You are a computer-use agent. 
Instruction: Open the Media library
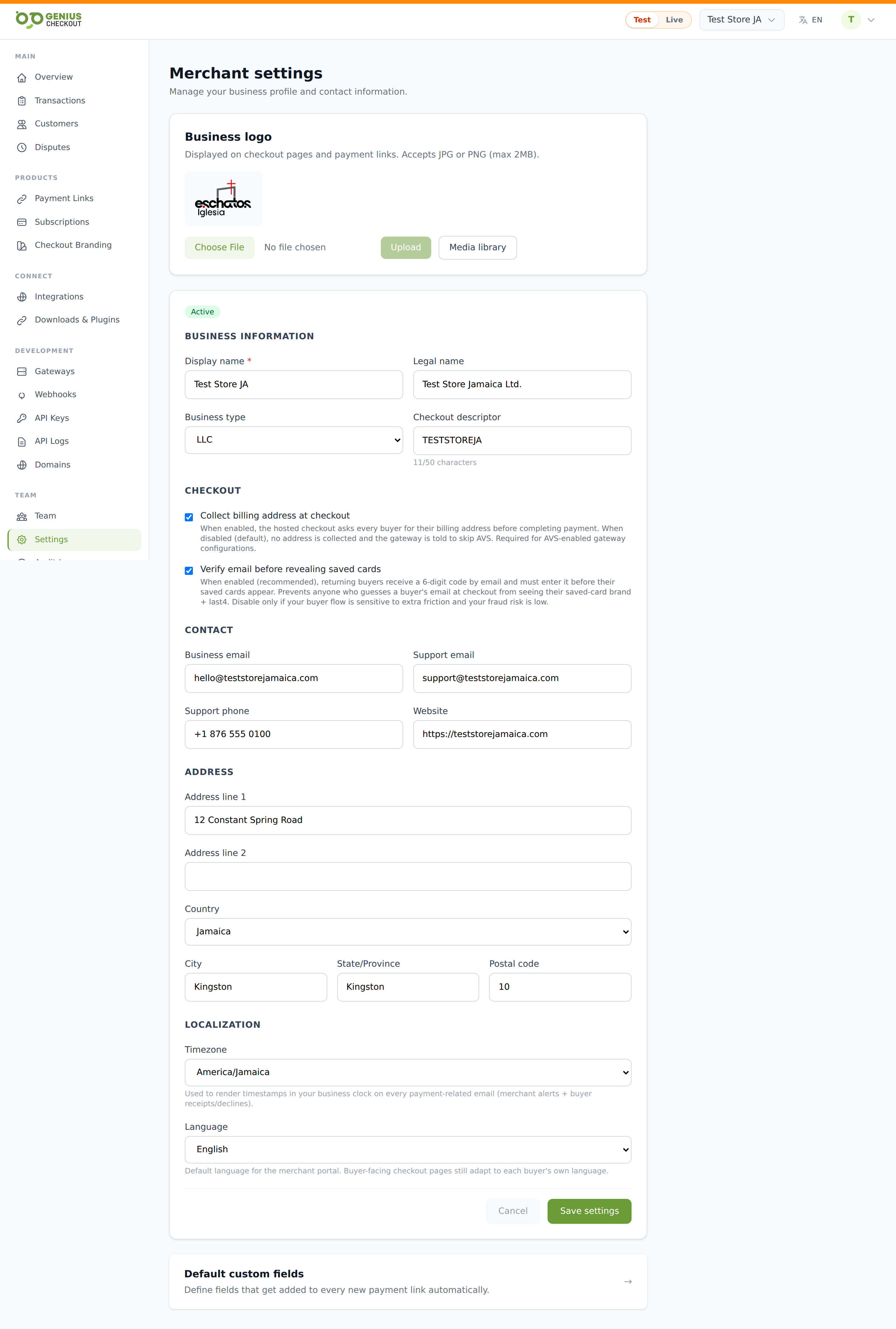tap(477, 247)
